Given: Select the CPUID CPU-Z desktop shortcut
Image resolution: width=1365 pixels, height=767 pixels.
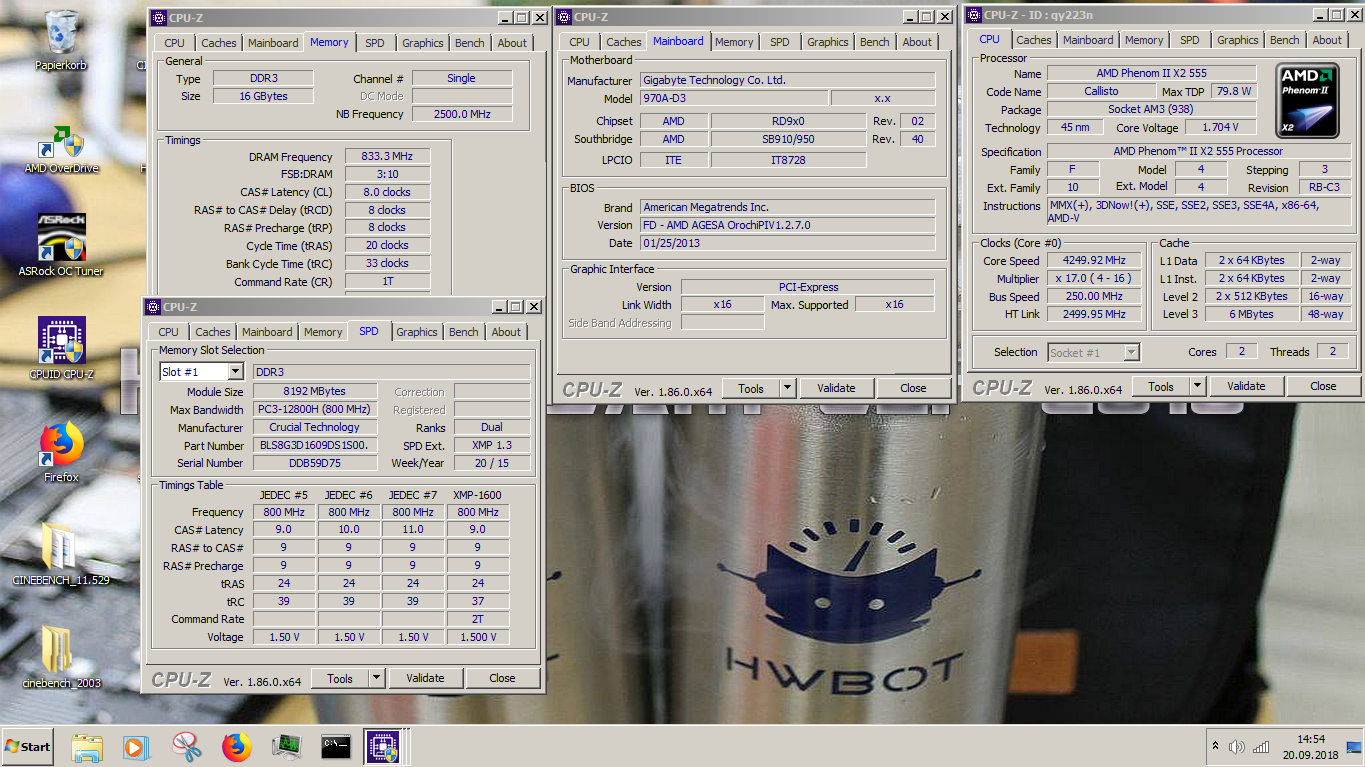Looking at the screenshot, I should 62,348.
